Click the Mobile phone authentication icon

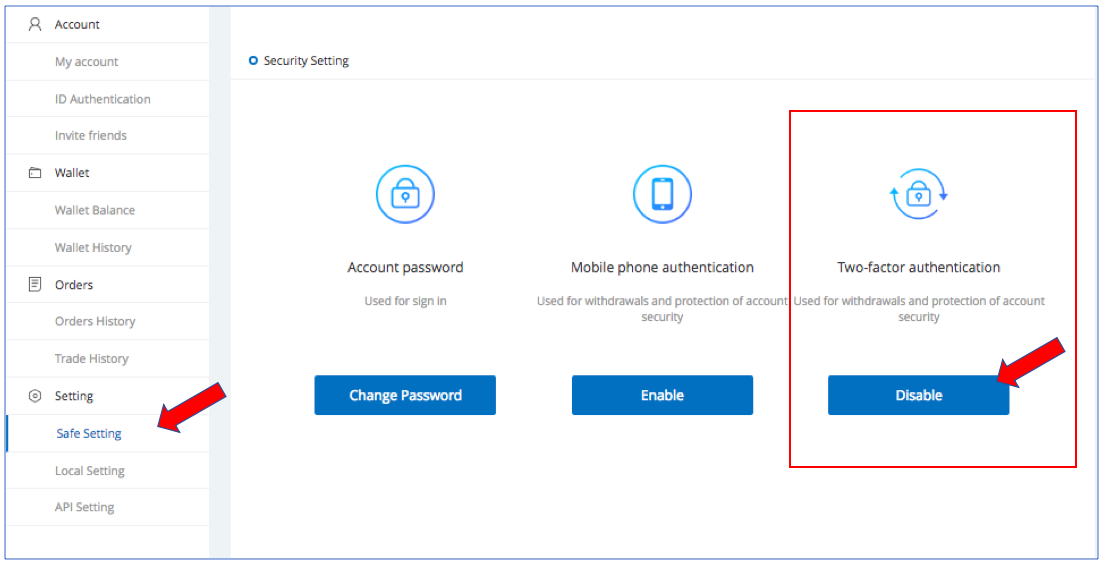click(x=662, y=194)
